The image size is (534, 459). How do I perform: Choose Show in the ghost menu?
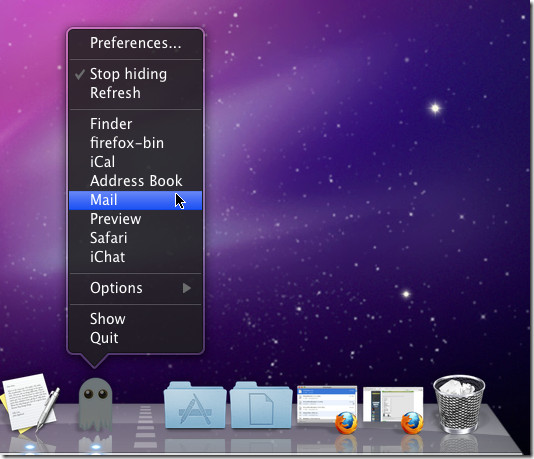point(136,319)
